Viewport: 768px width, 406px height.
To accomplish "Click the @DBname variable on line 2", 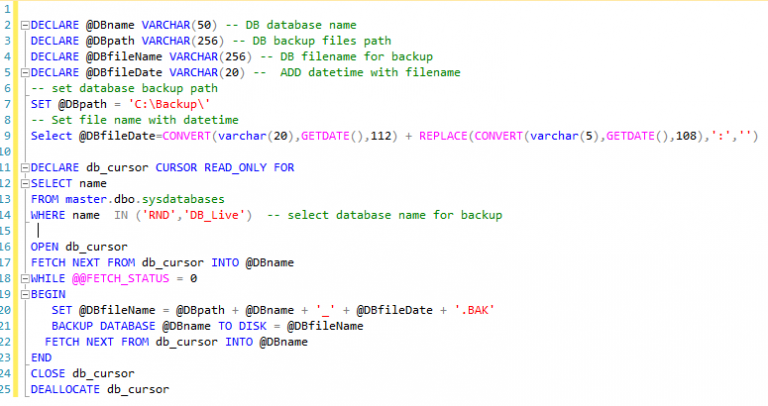I will (110, 25).
